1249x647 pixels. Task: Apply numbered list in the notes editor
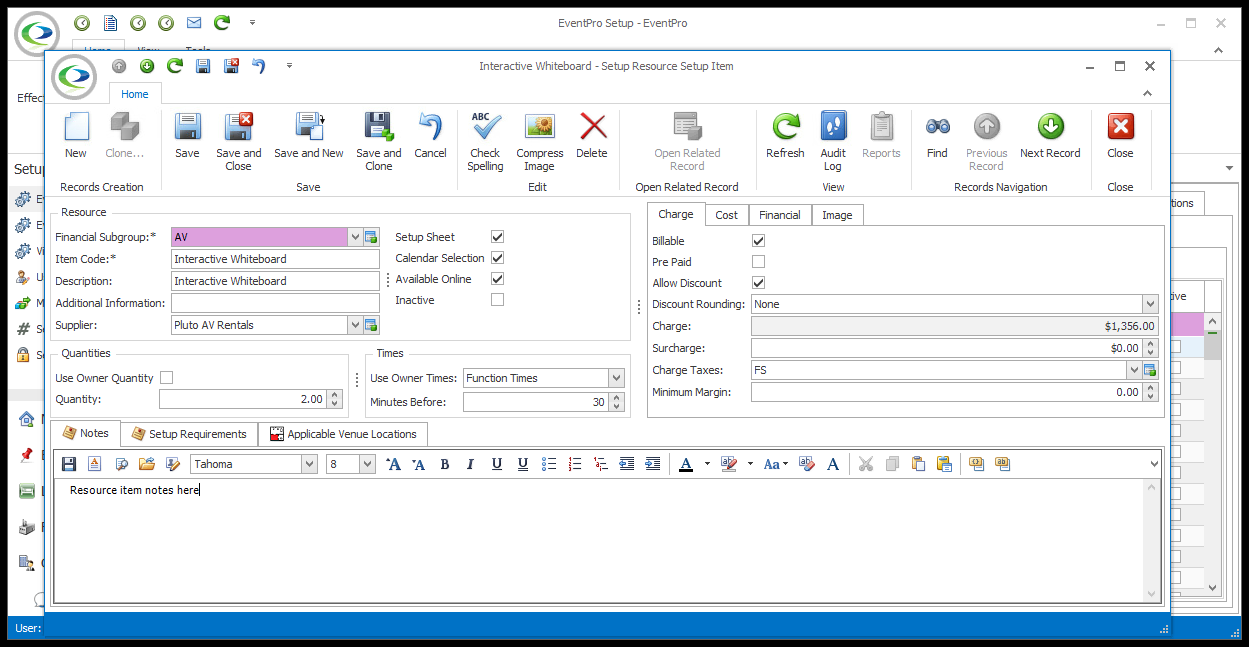coord(575,464)
